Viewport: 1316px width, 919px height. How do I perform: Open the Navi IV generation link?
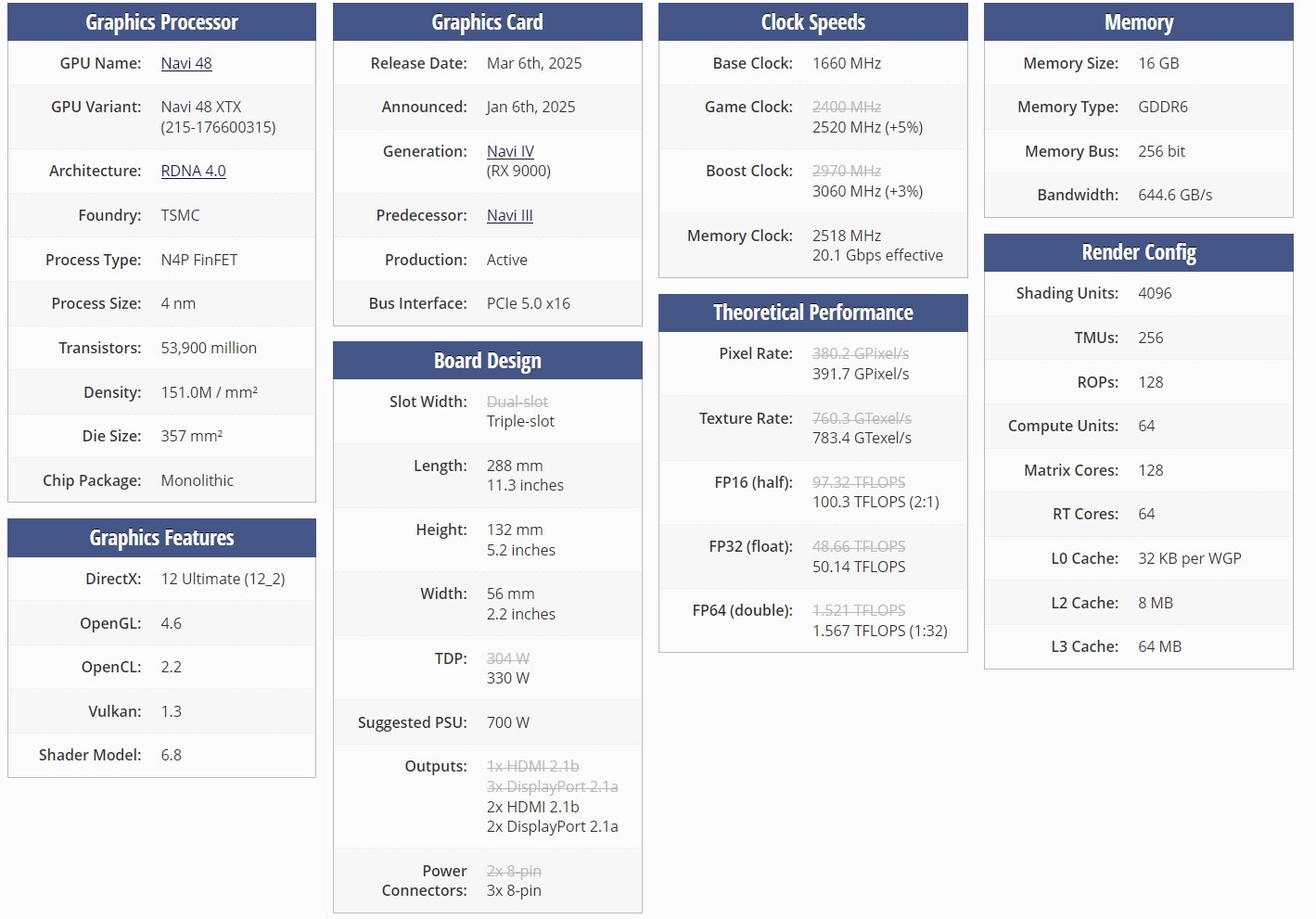point(510,151)
